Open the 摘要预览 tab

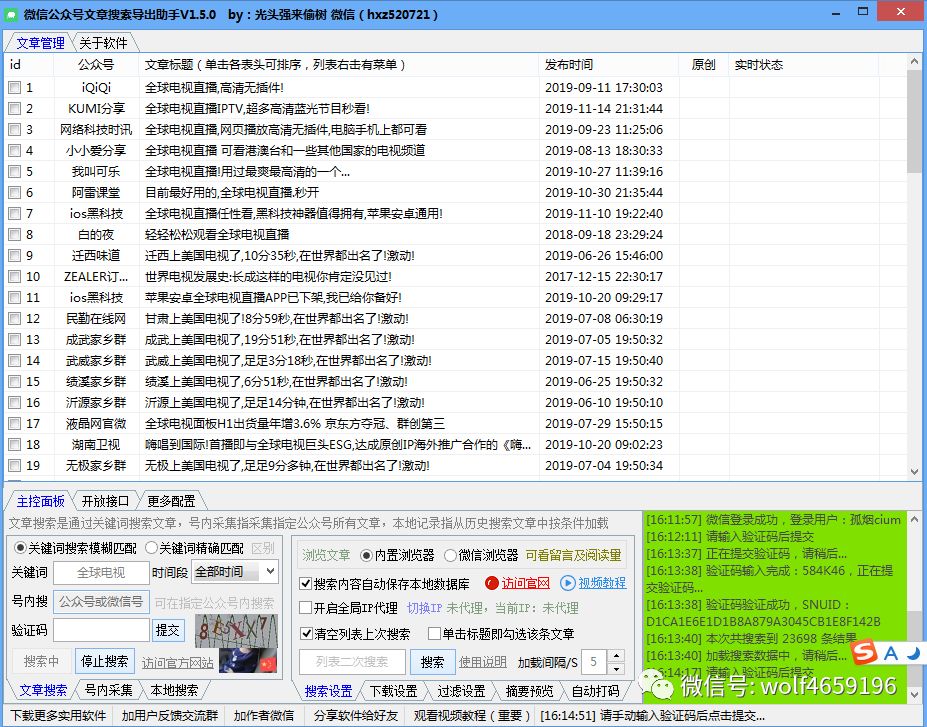(529, 690)
